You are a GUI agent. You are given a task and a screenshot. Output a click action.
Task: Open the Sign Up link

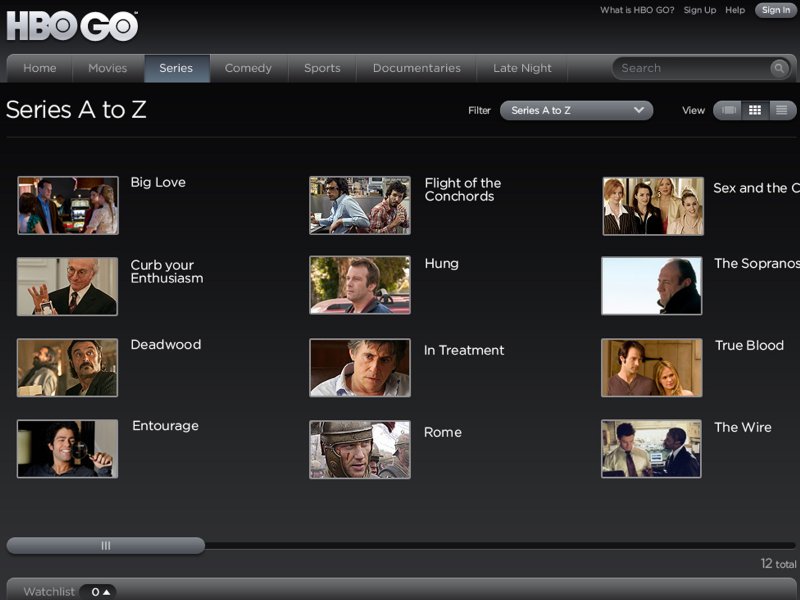pos(699,10)
